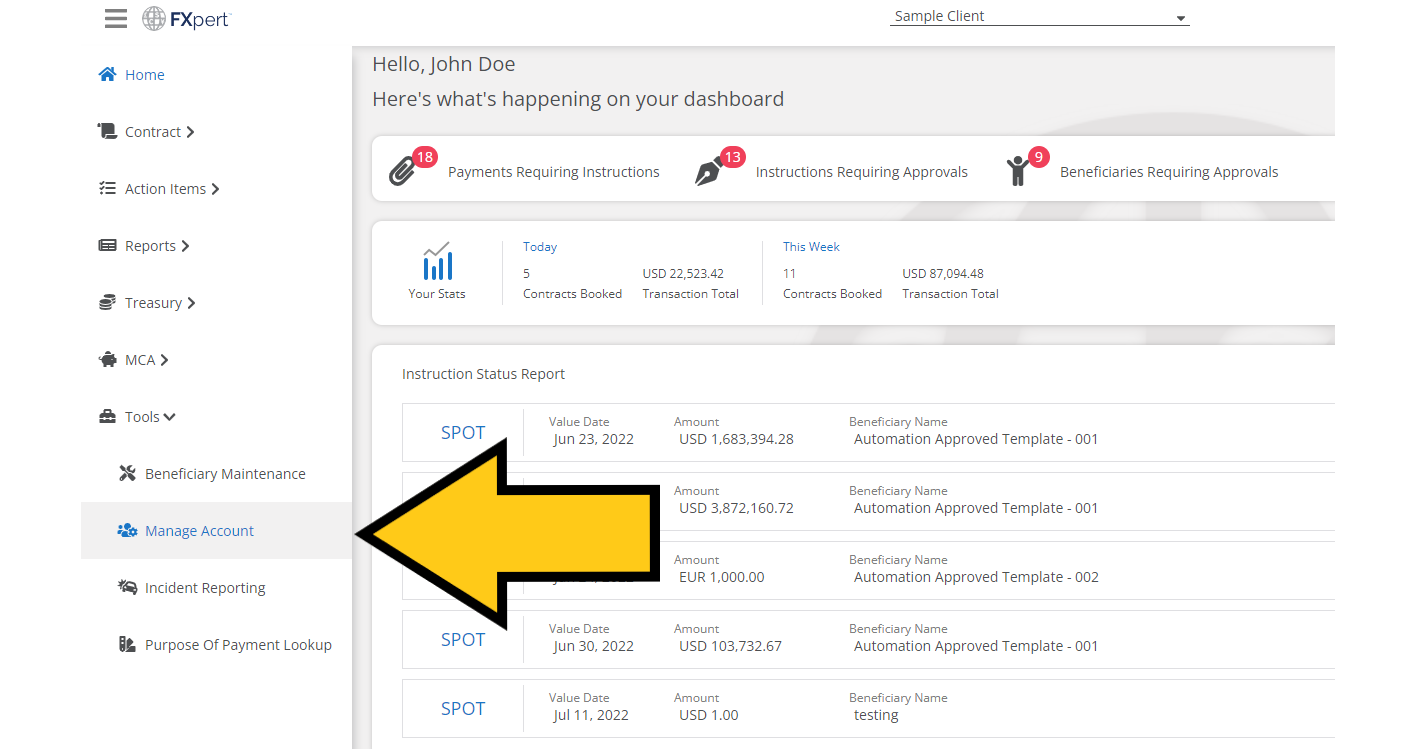Expand the Treasury menu chevron

(191, 303)
